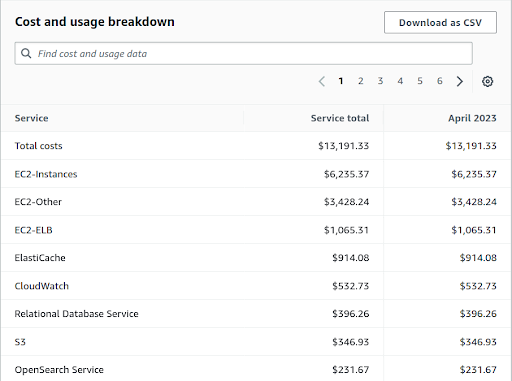Image resolution: width=512 pixels, height=381 pixels.
Task: Go to next page with right chevron
Action: tap(460, 81)
